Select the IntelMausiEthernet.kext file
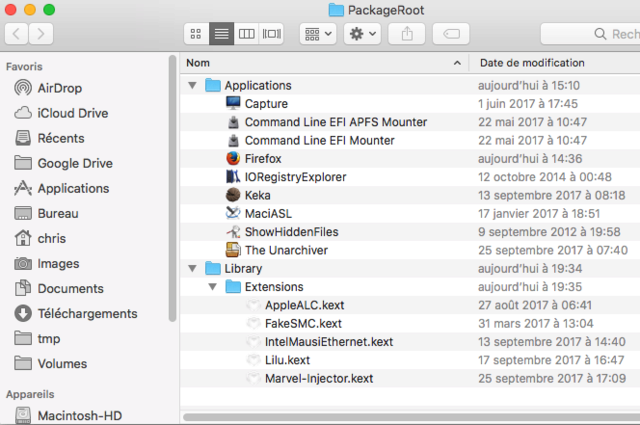Viewport: 640px width, 425px height. [x=410, y=342]
